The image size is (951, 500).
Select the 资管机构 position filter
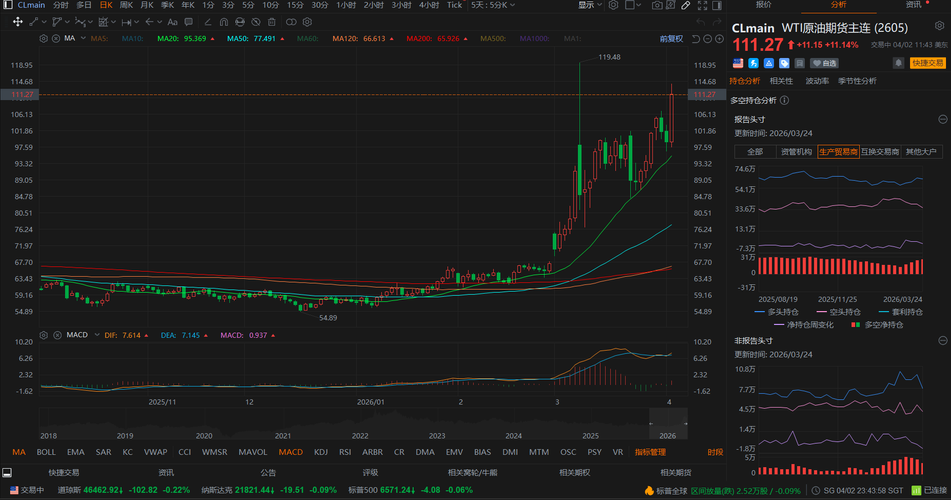(796, 152)
